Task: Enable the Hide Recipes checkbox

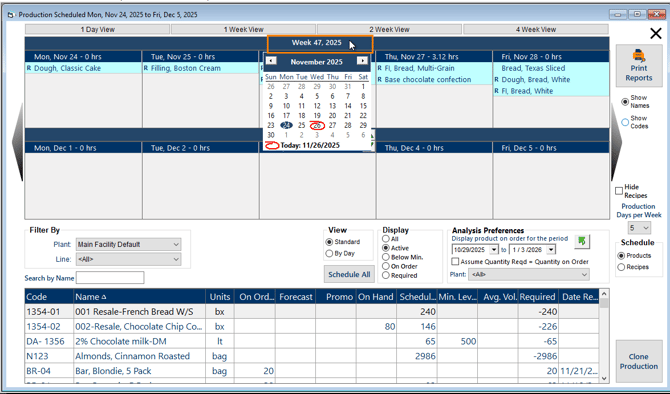Action: coord(619,191)
